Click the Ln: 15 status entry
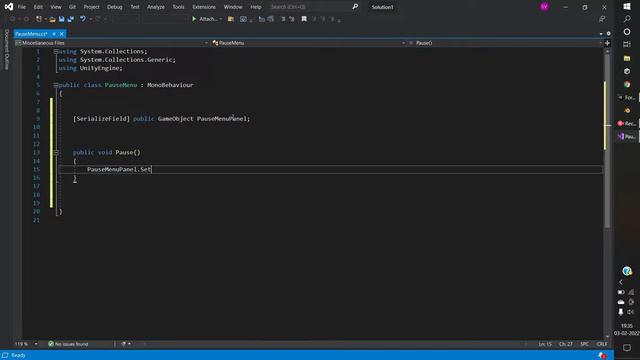The image size is (640, 360). [545, 344]
